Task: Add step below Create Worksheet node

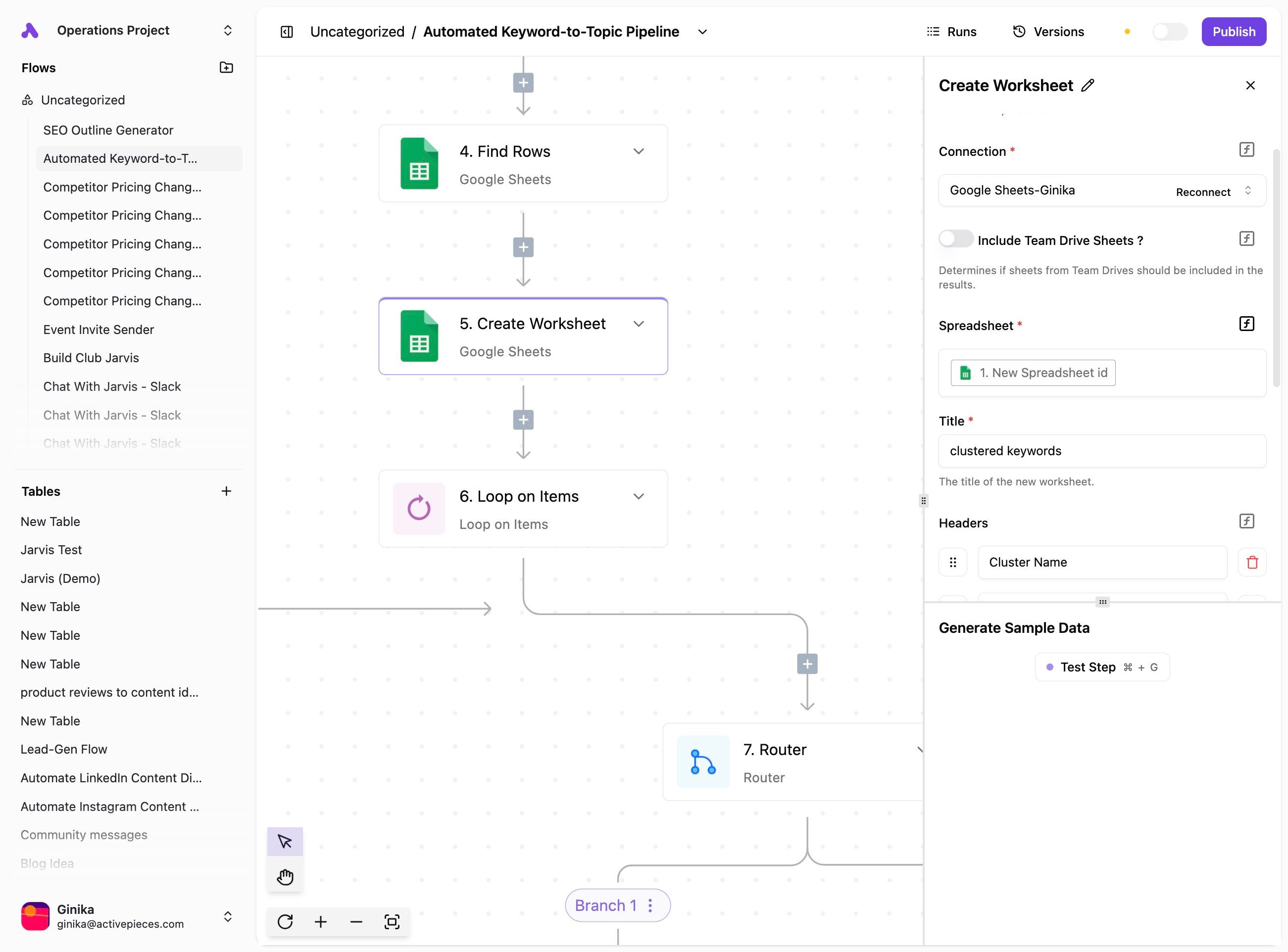Action: [523, 420]
